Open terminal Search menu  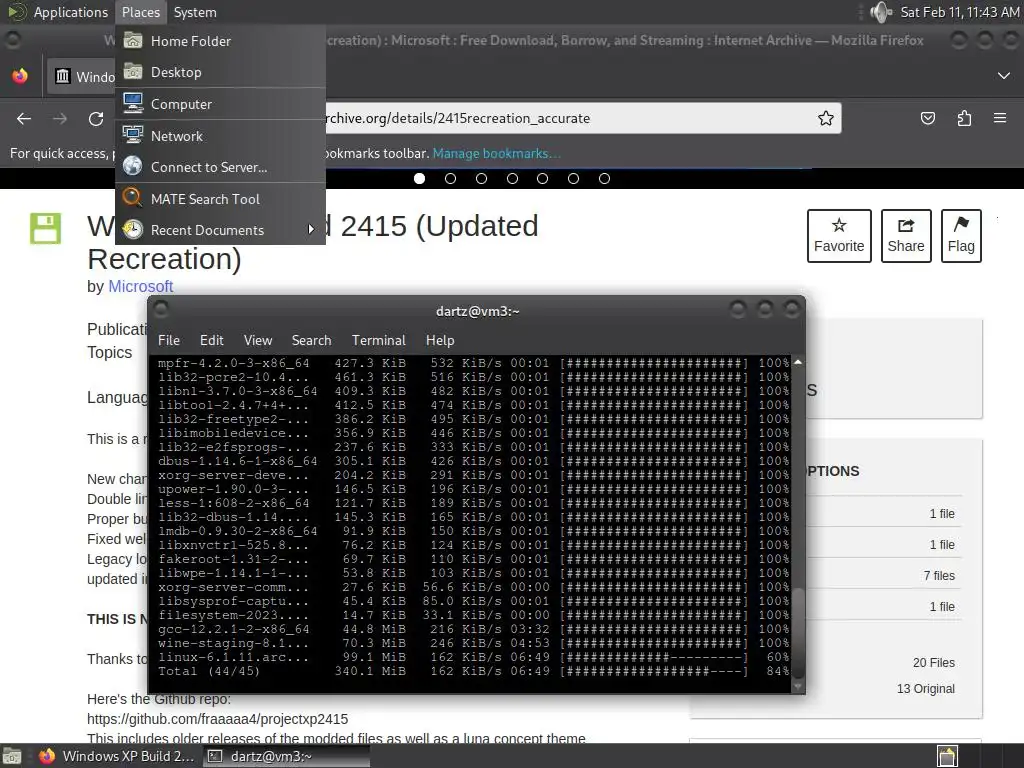(x=312, y=340)
